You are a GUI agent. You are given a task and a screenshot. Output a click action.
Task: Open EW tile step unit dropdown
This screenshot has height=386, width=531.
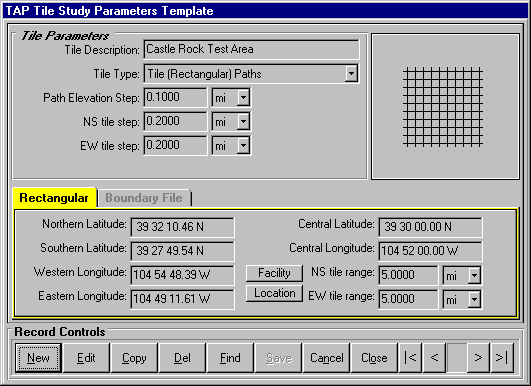(x=243, y=146)
